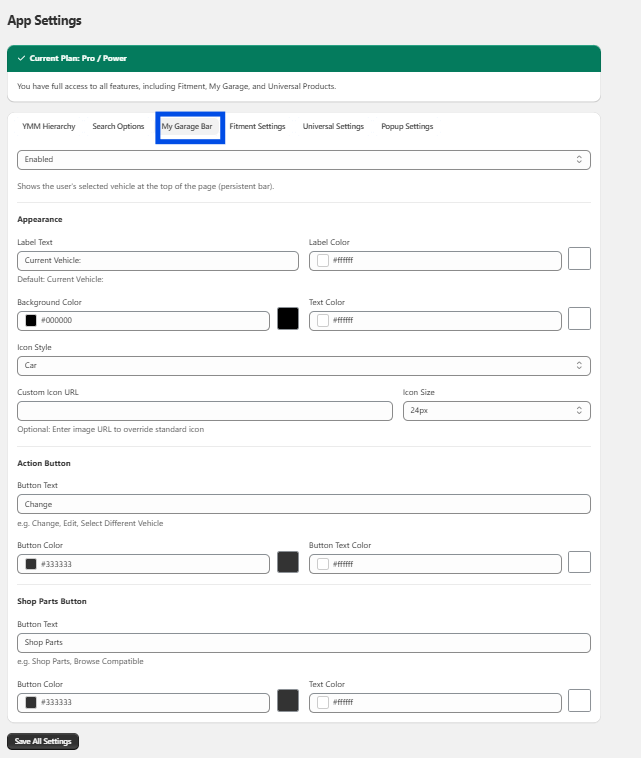Open the Action Button color large swatch

[288, 563]
